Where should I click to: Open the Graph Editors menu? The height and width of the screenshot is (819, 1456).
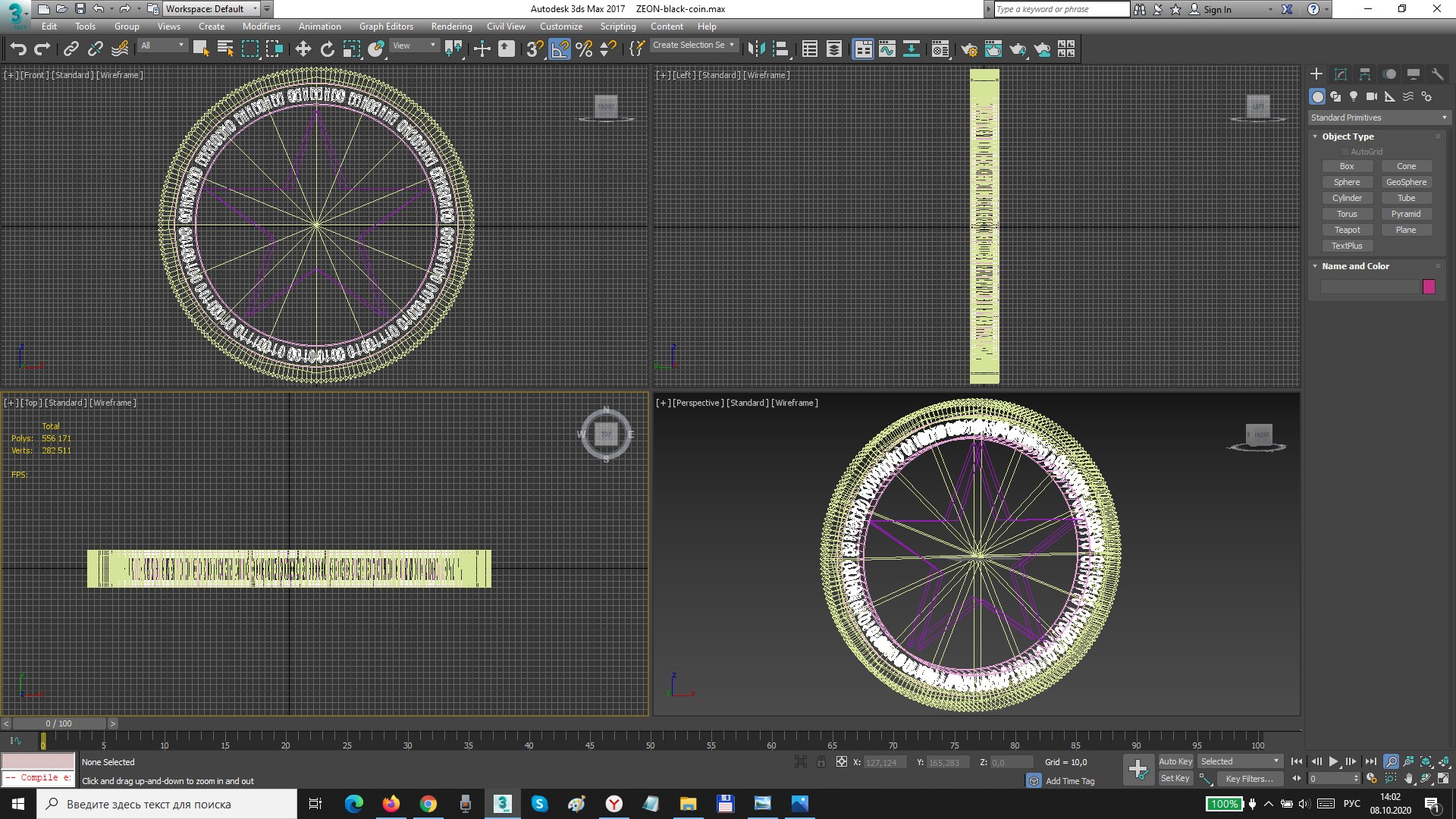pyautogui.click(x=386, y=27)
